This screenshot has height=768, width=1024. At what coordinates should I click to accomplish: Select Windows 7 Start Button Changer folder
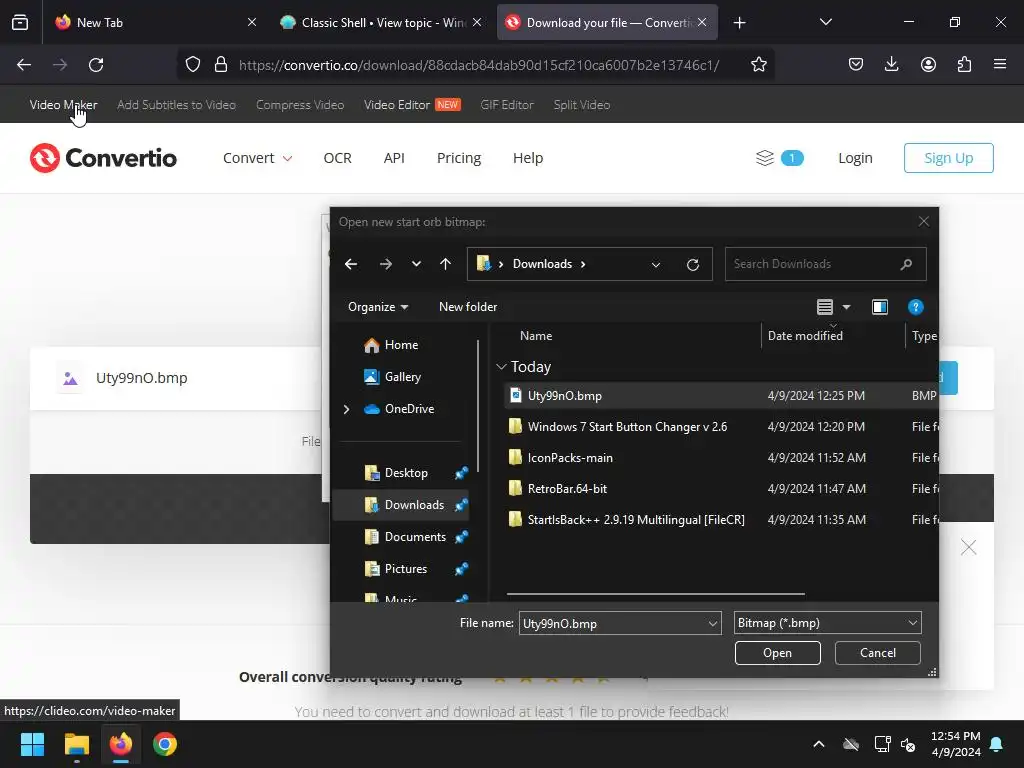pyautogui.click(x=721, y=427)
